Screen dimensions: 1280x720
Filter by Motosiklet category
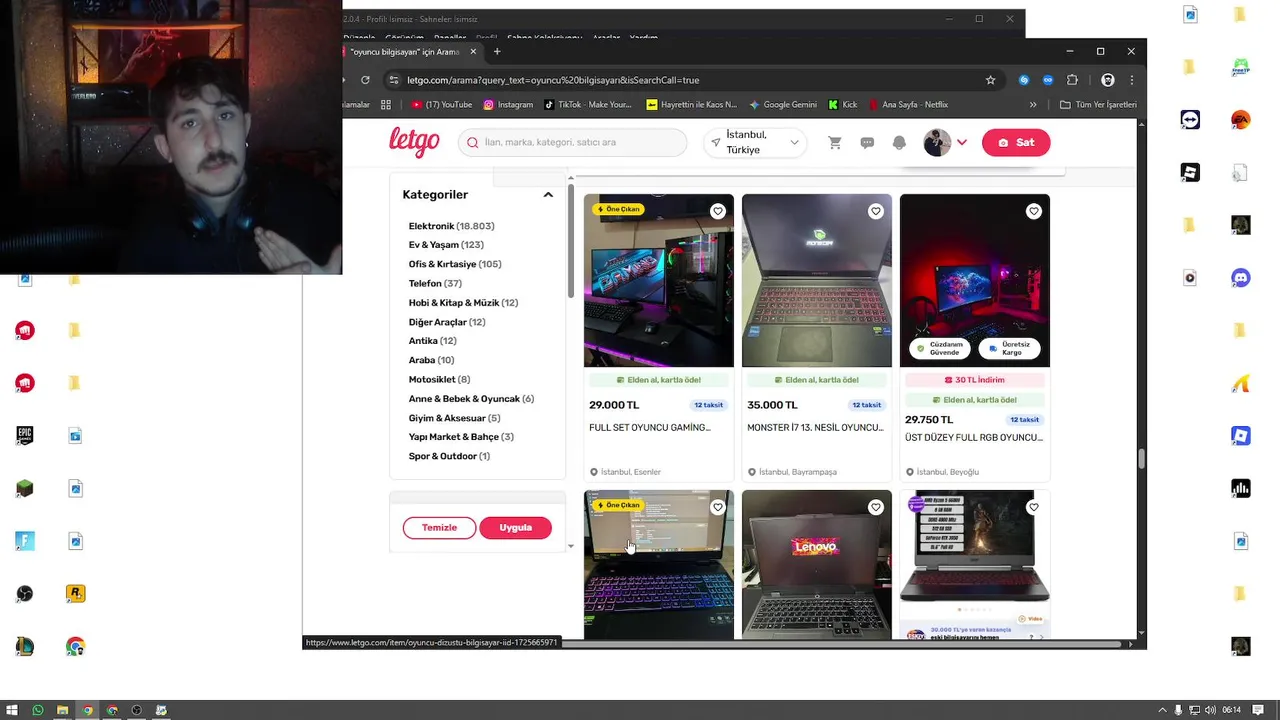tap(439, 380)
